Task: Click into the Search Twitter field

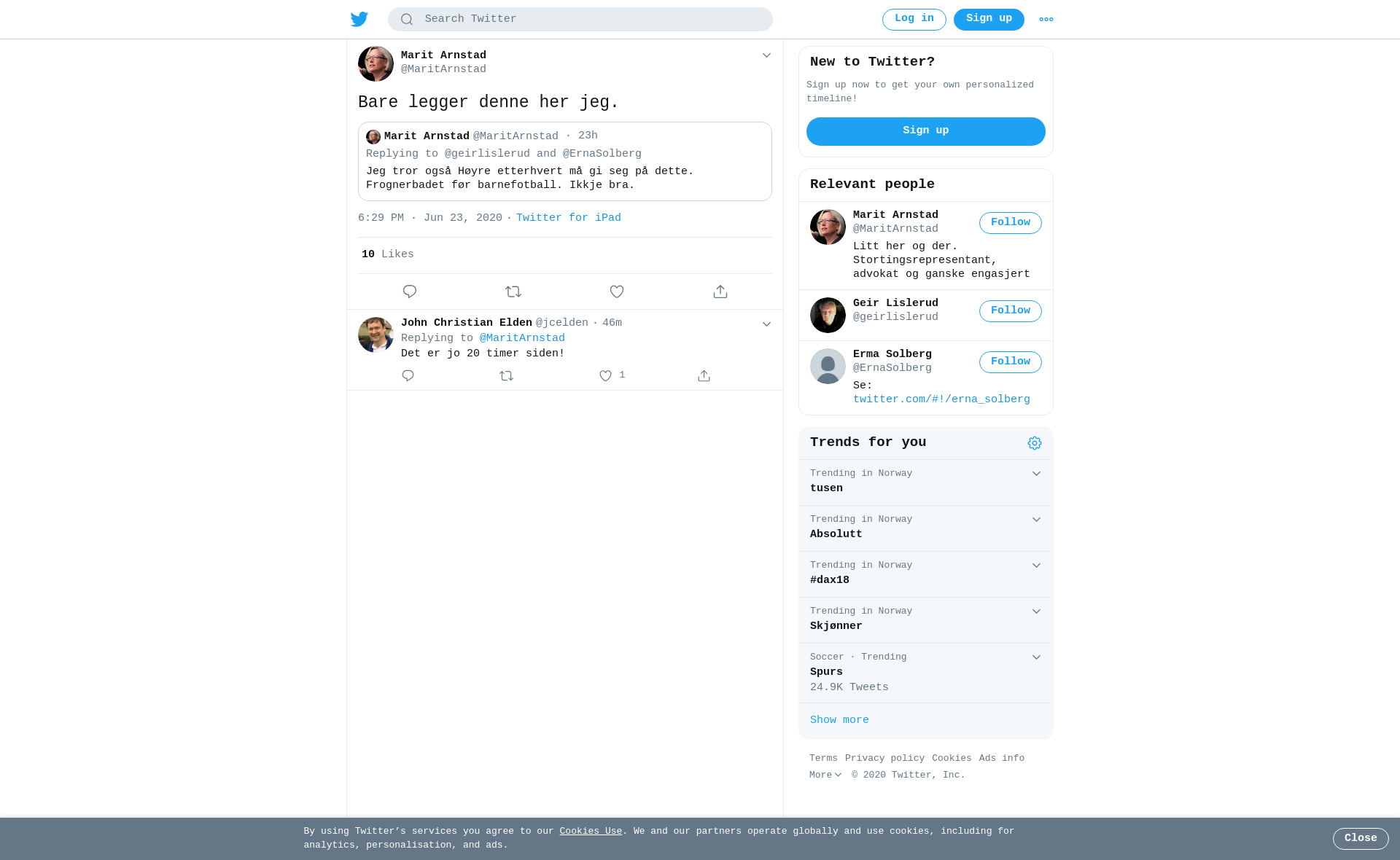Action: click(580, 20)
